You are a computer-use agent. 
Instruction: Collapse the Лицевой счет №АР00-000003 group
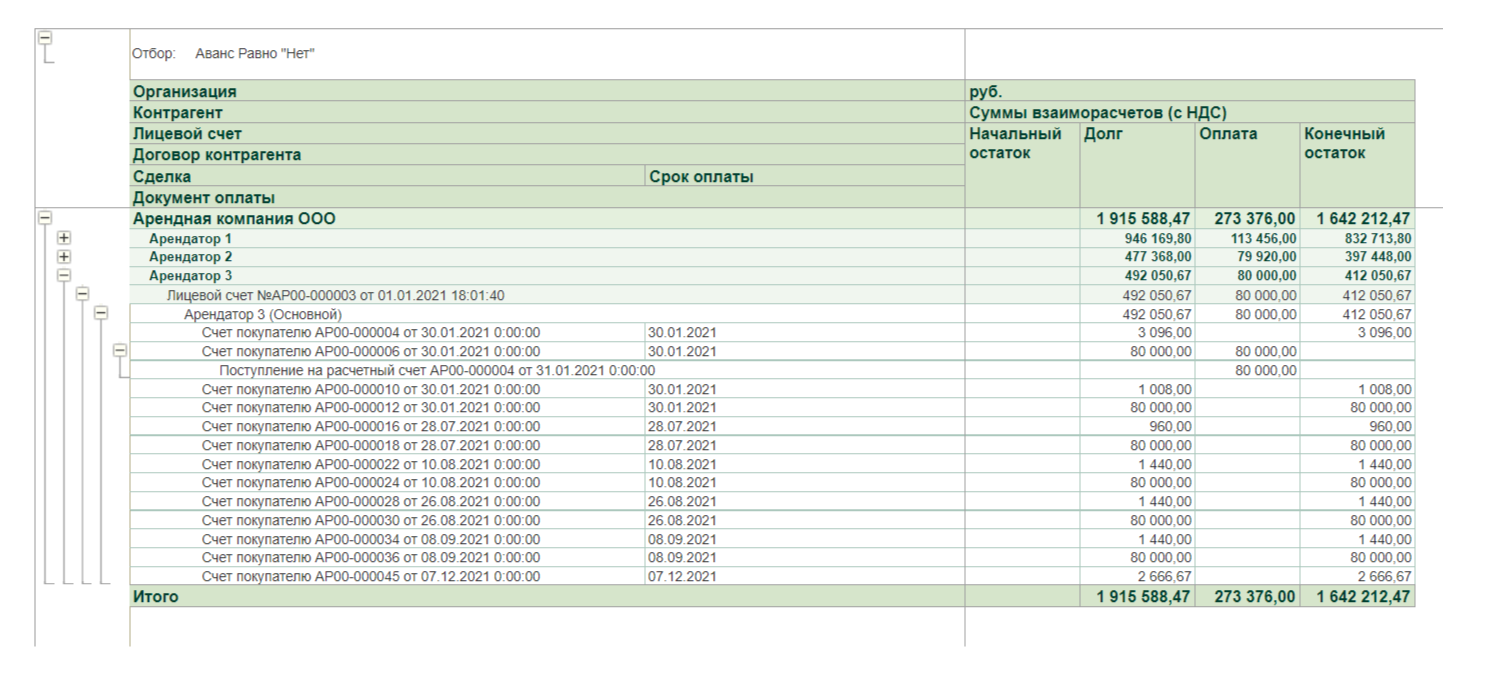point(83,294)
